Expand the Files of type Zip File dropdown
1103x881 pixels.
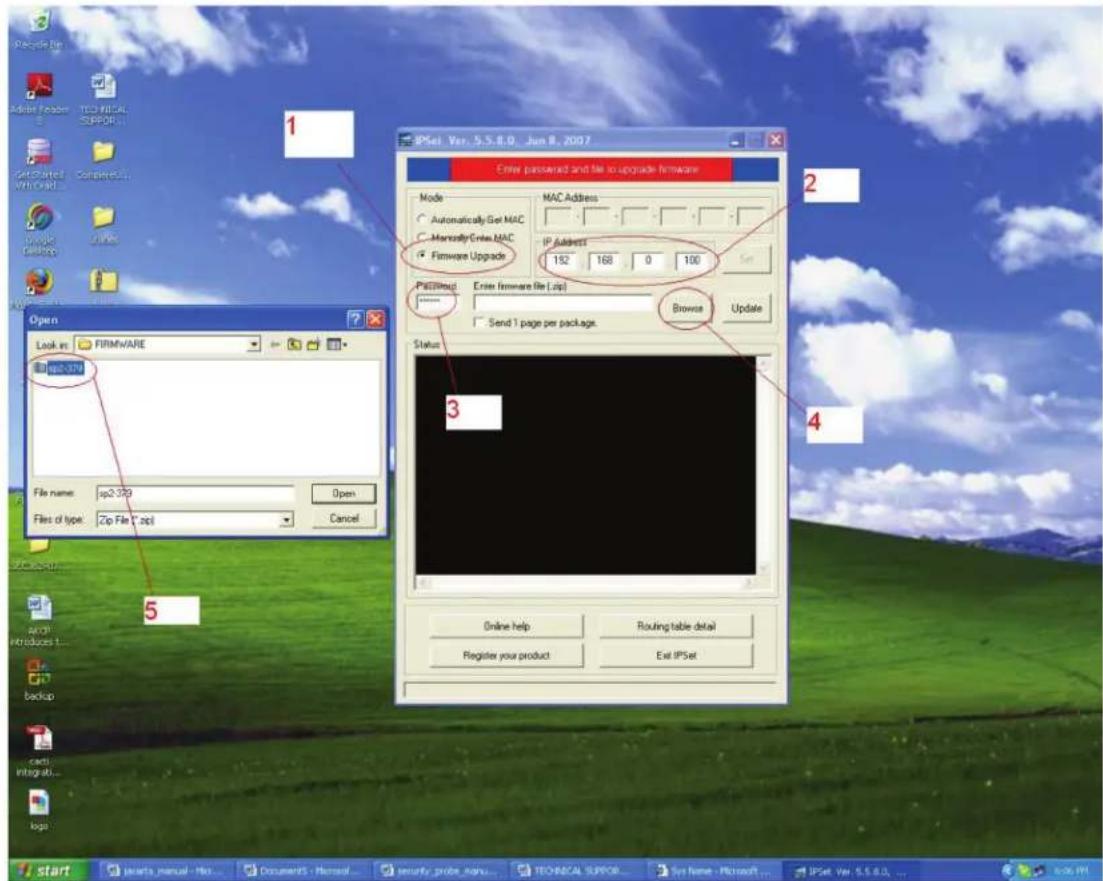click(286, 520)
